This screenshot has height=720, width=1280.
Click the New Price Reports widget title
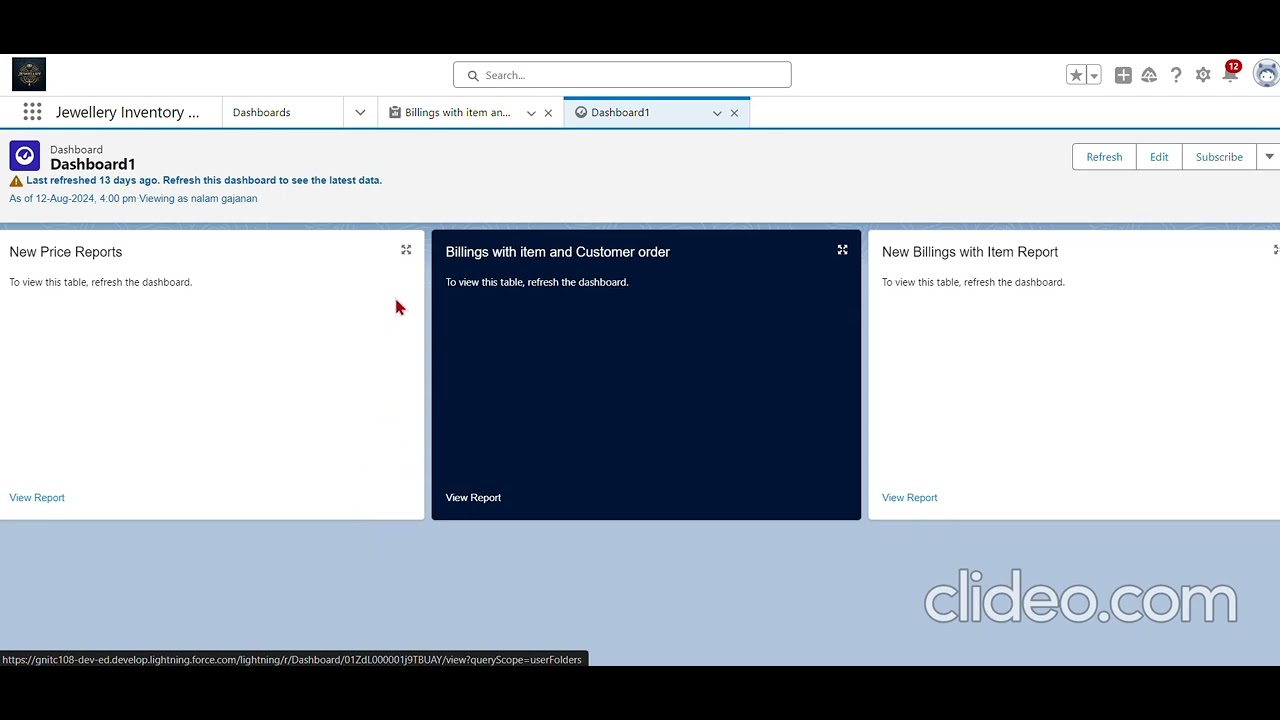[66, 252]
